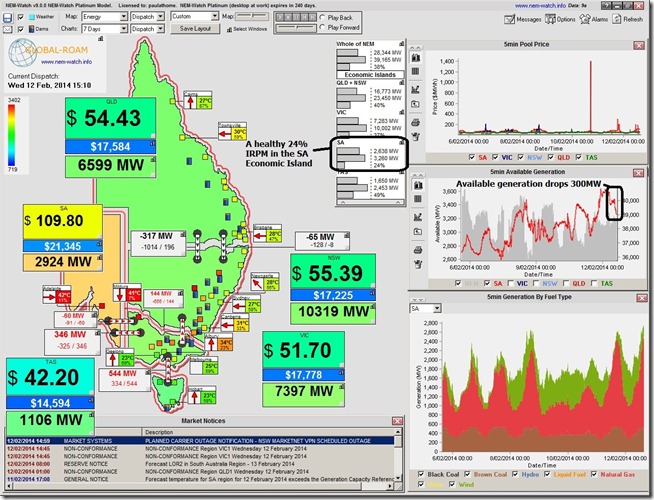Click the Description column header

click(x=268, y=432)
